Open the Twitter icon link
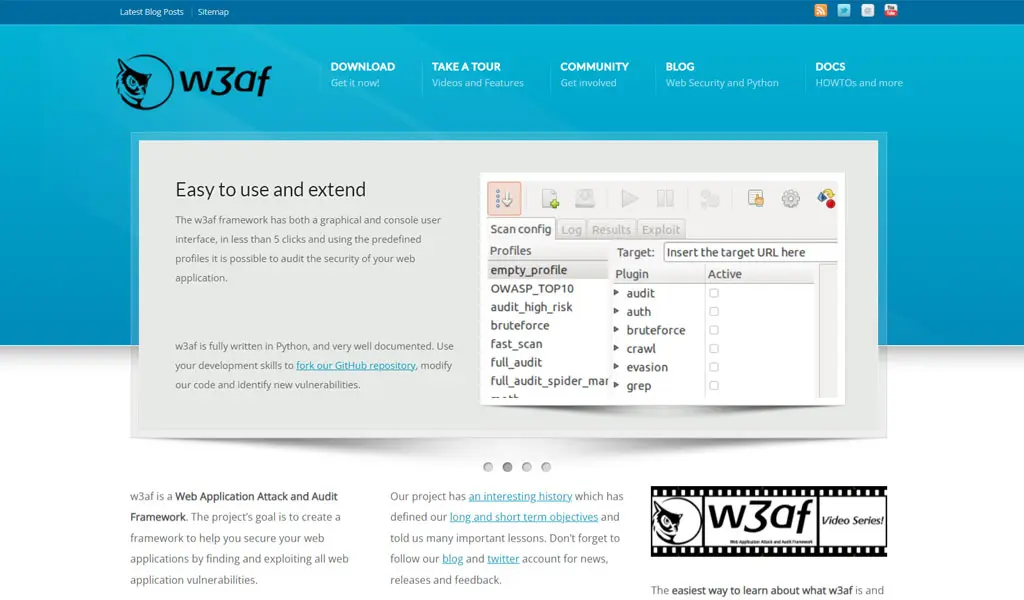This screenshot has width=1024, height=600. (844, 11)
